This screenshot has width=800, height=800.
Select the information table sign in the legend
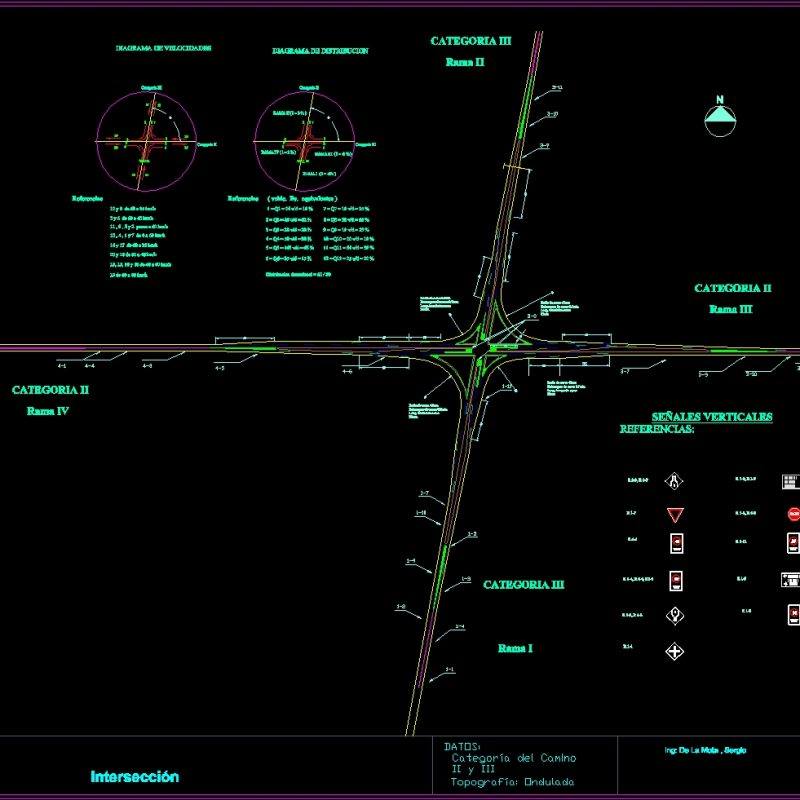791,480
